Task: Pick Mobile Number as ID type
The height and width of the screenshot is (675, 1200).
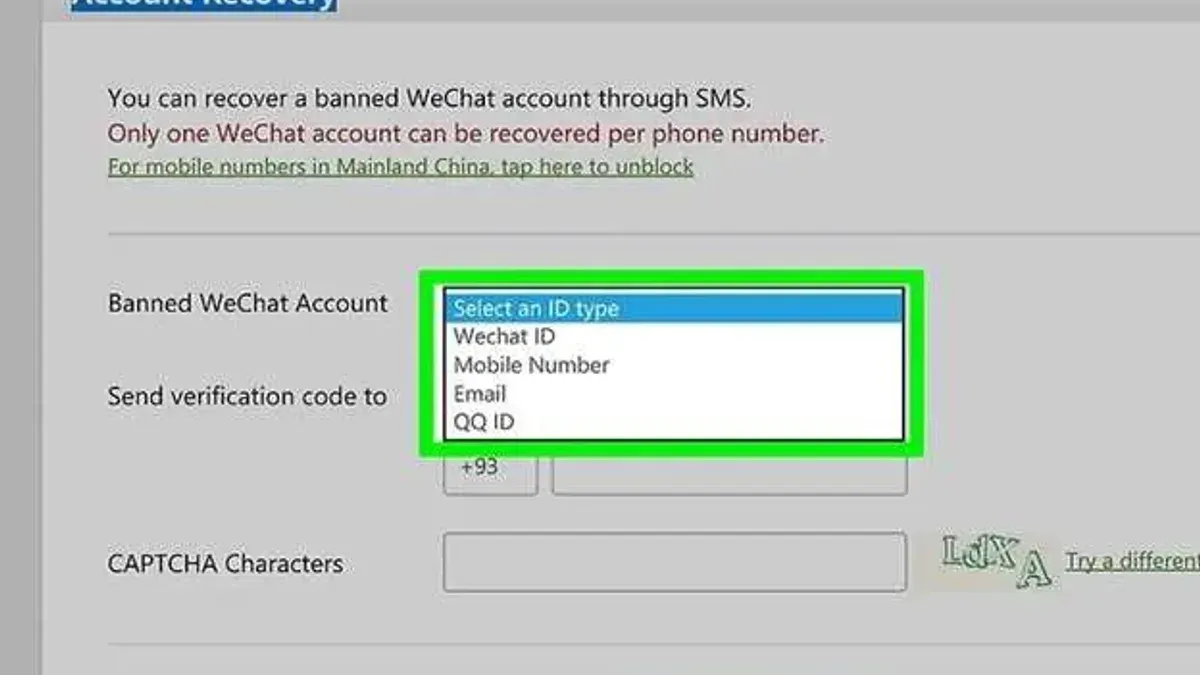Action: coord(674,365)
